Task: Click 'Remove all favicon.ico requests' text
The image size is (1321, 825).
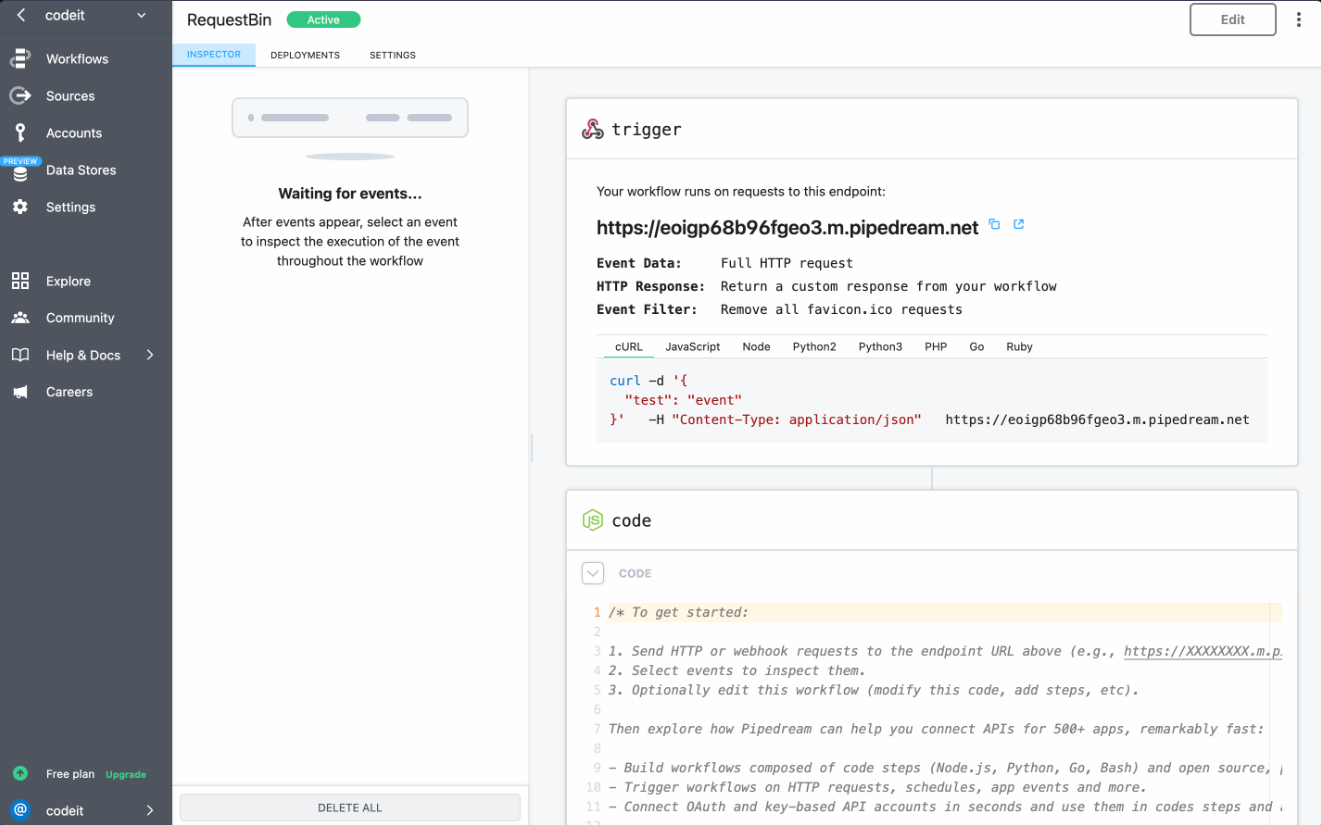Action: click(841, 309)
